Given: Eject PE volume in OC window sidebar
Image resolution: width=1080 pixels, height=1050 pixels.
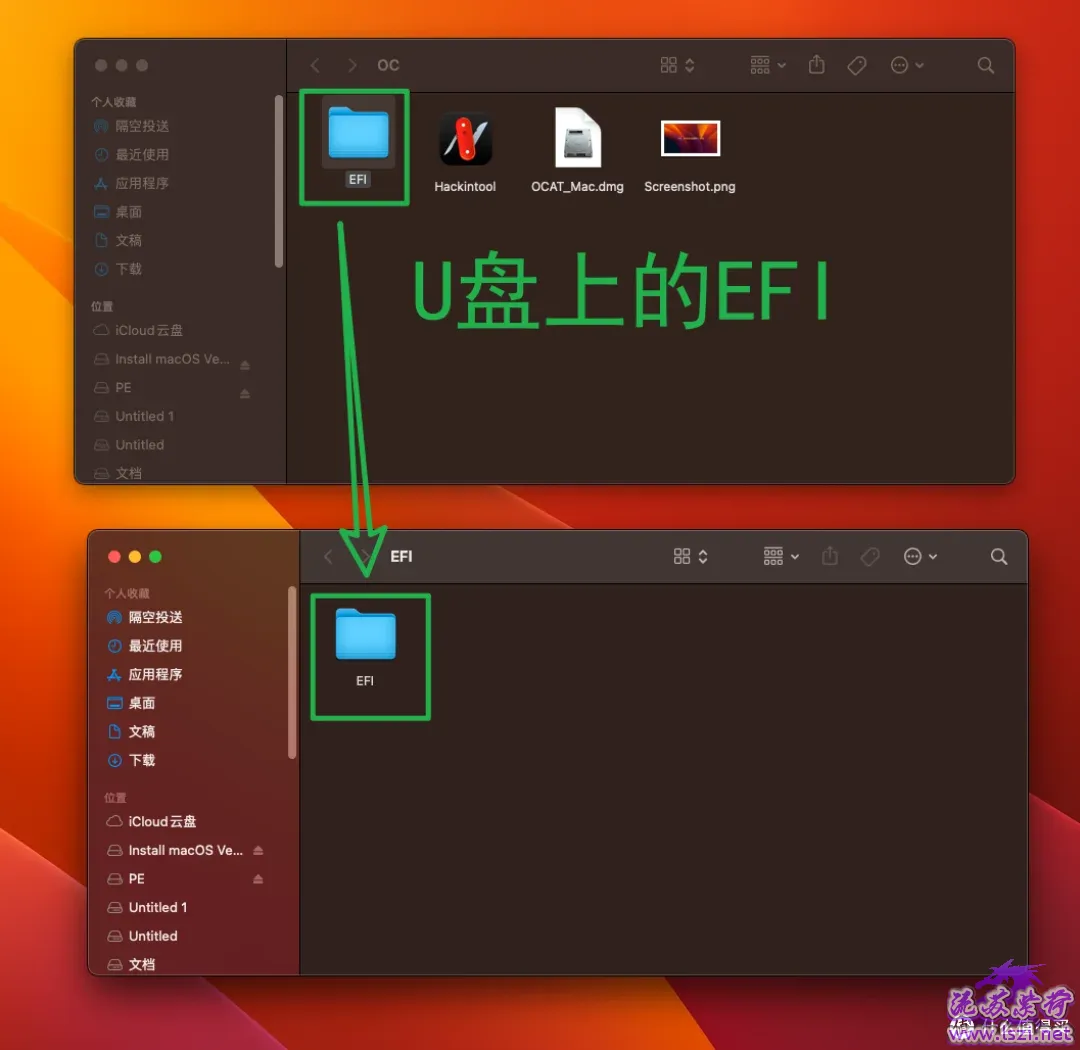Looking at the screenshot, I should (x=245, y=394).
